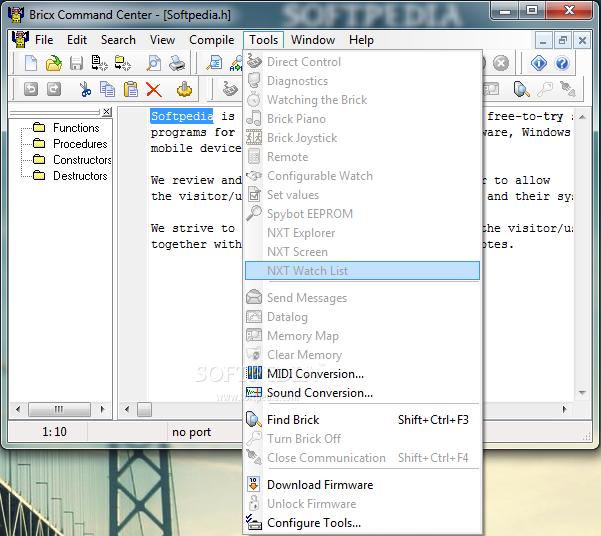Select Download Firmware menu entry
This screenshot has width=601, height=536.
362,485
